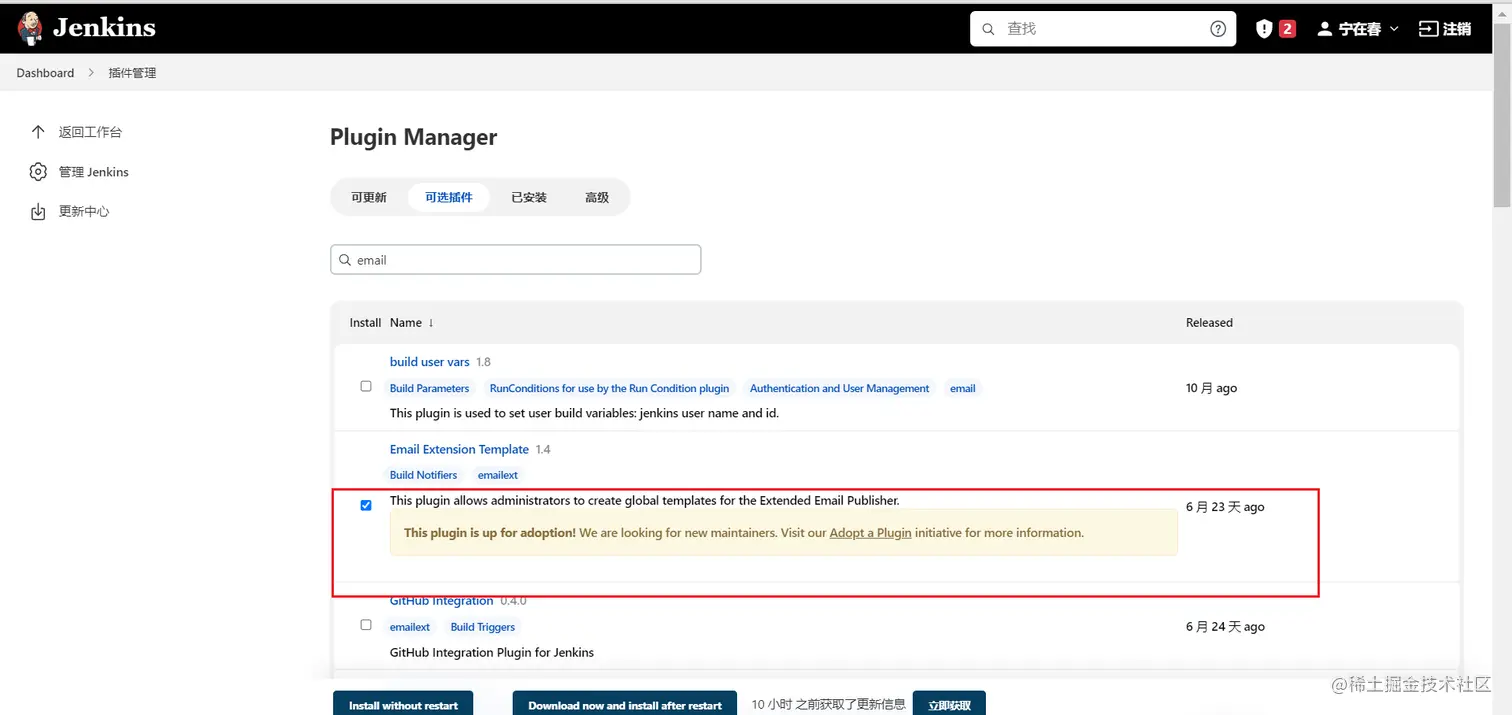
Task: Open the Email Extension Template plugin link
Action: click(459, 449)
